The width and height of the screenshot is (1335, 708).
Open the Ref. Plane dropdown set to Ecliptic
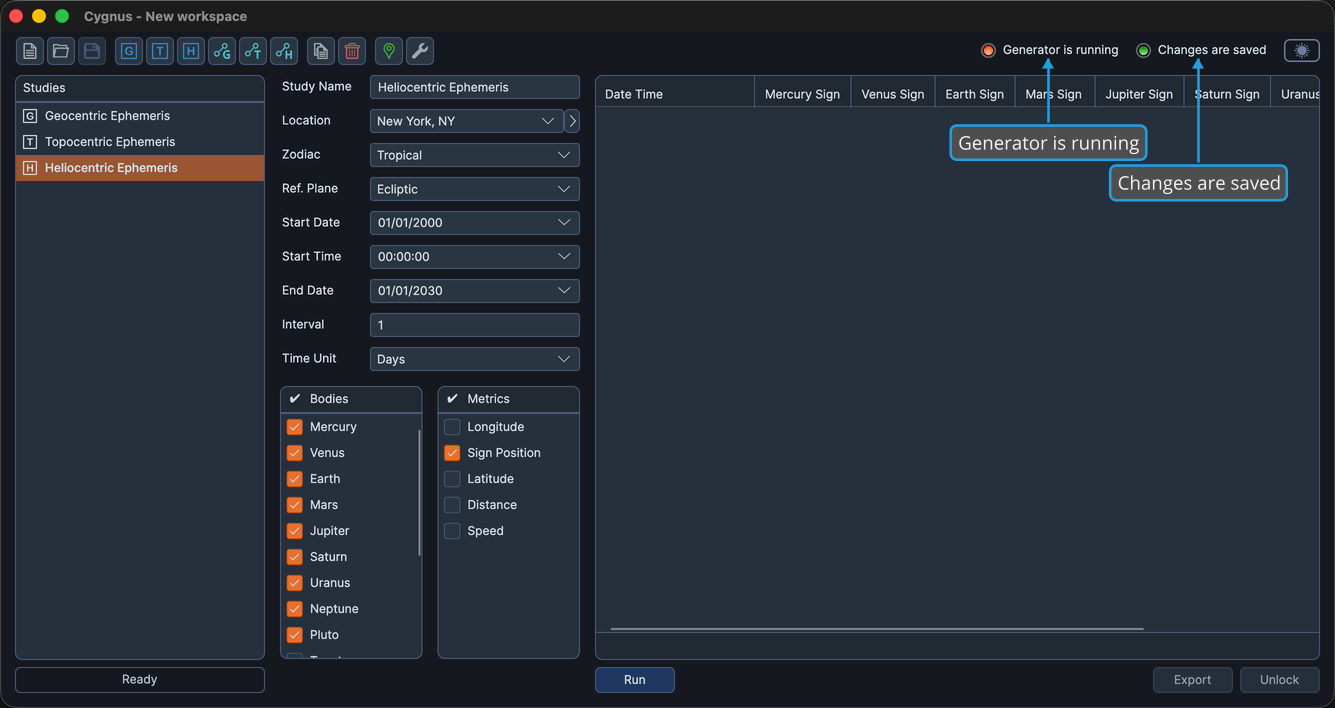point(475,189)
